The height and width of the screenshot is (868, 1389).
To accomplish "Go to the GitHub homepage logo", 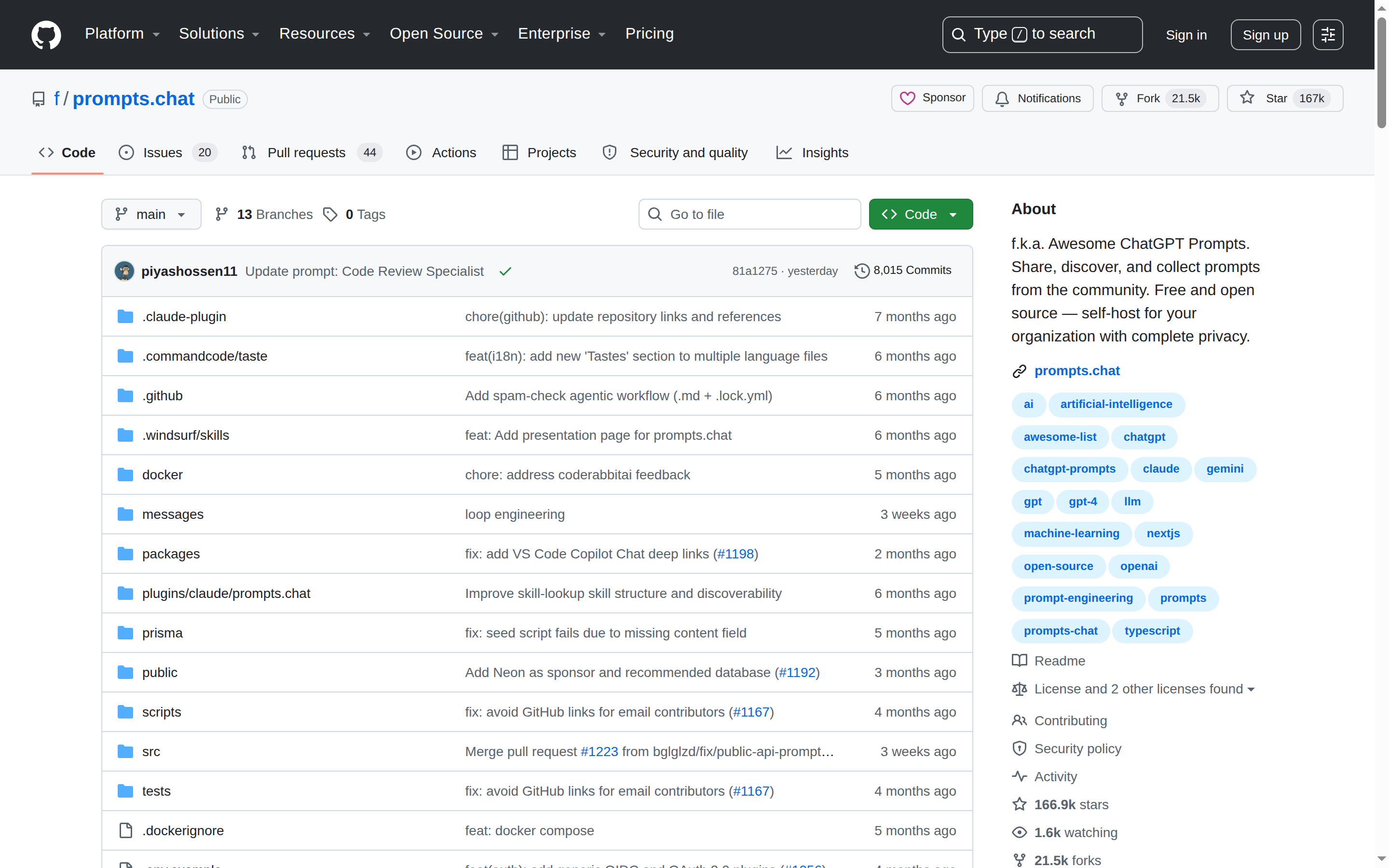I will tap(46, 34).
